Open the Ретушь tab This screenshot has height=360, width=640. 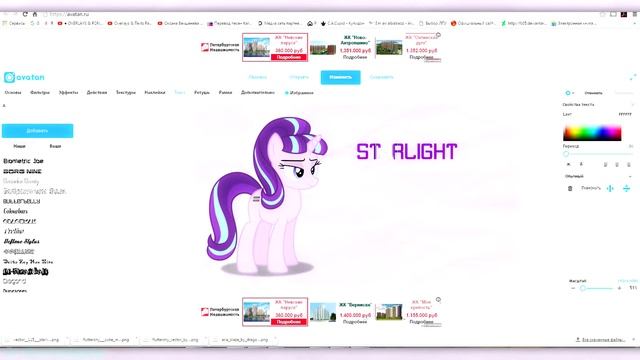[202, 93]
